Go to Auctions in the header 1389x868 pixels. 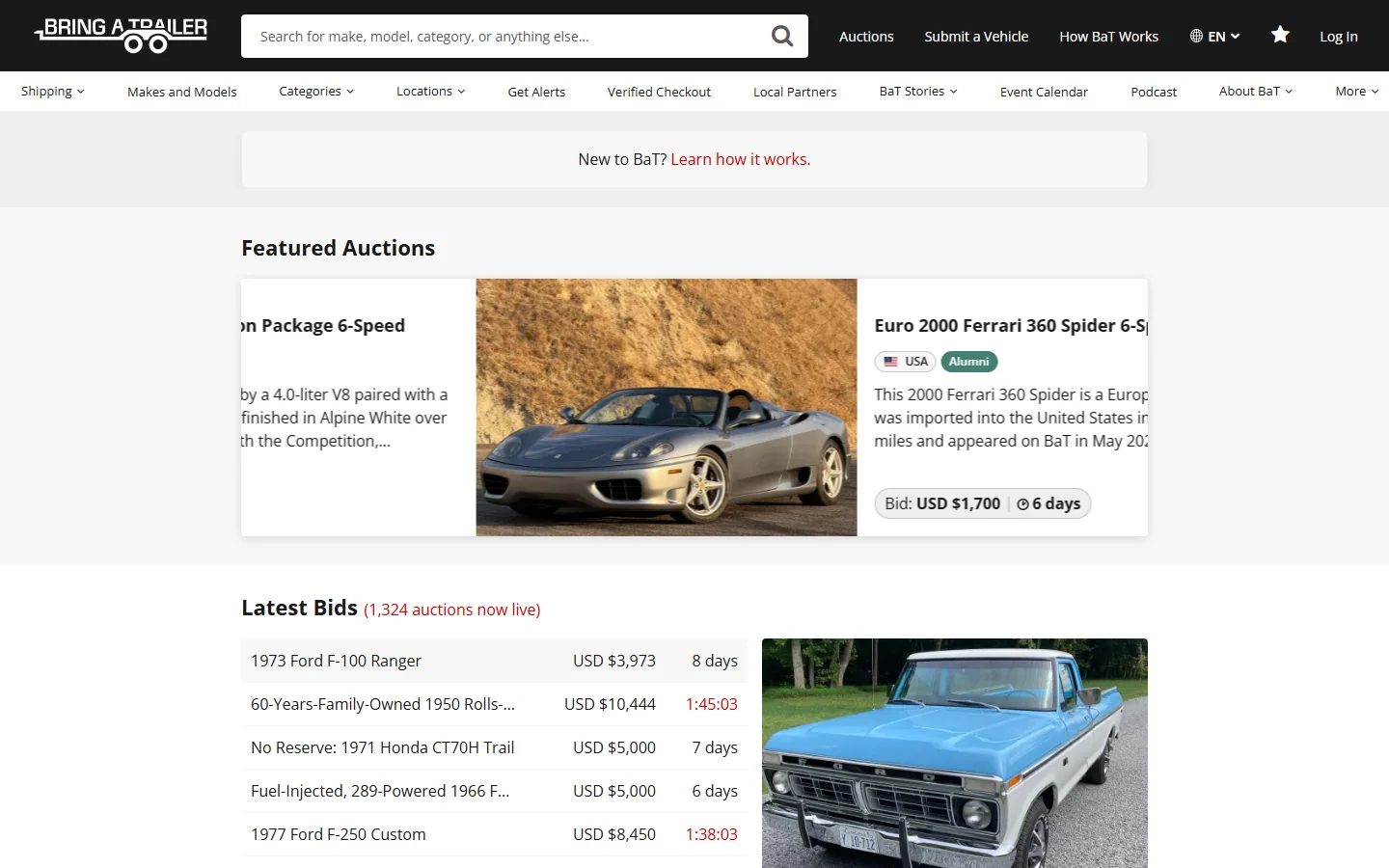866,37
